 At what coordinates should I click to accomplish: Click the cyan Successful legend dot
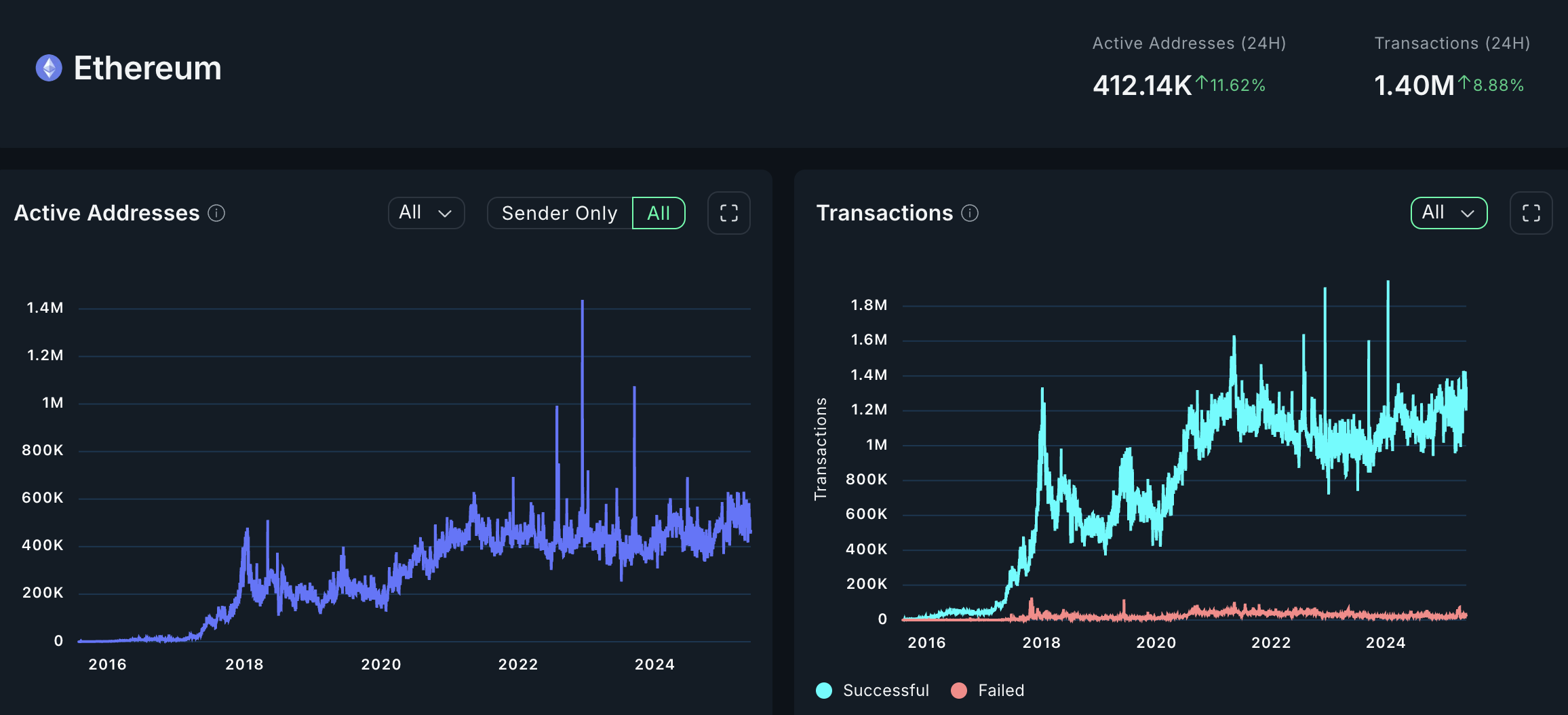tap(824, 691)
